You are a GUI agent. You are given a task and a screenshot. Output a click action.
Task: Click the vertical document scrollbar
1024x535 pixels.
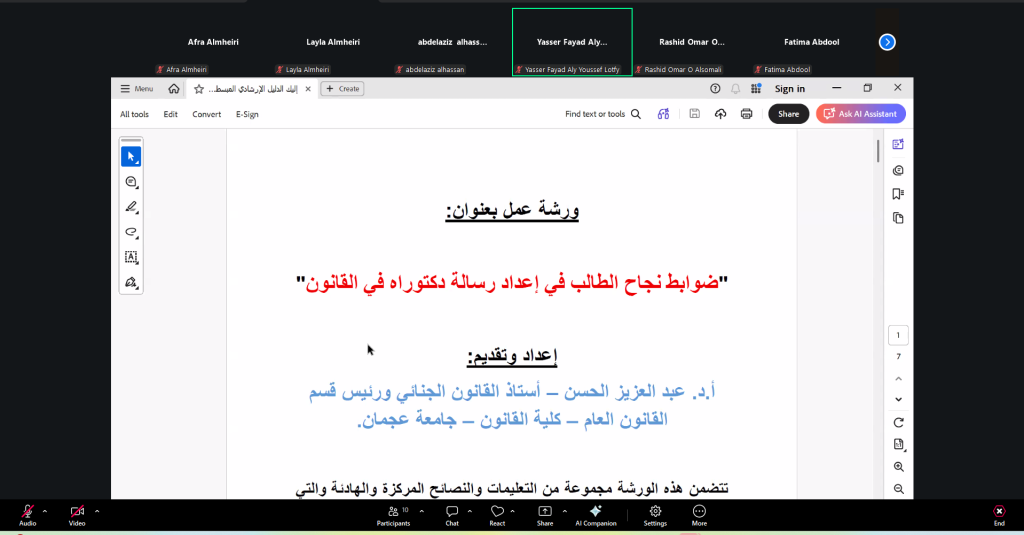point(878,151)
